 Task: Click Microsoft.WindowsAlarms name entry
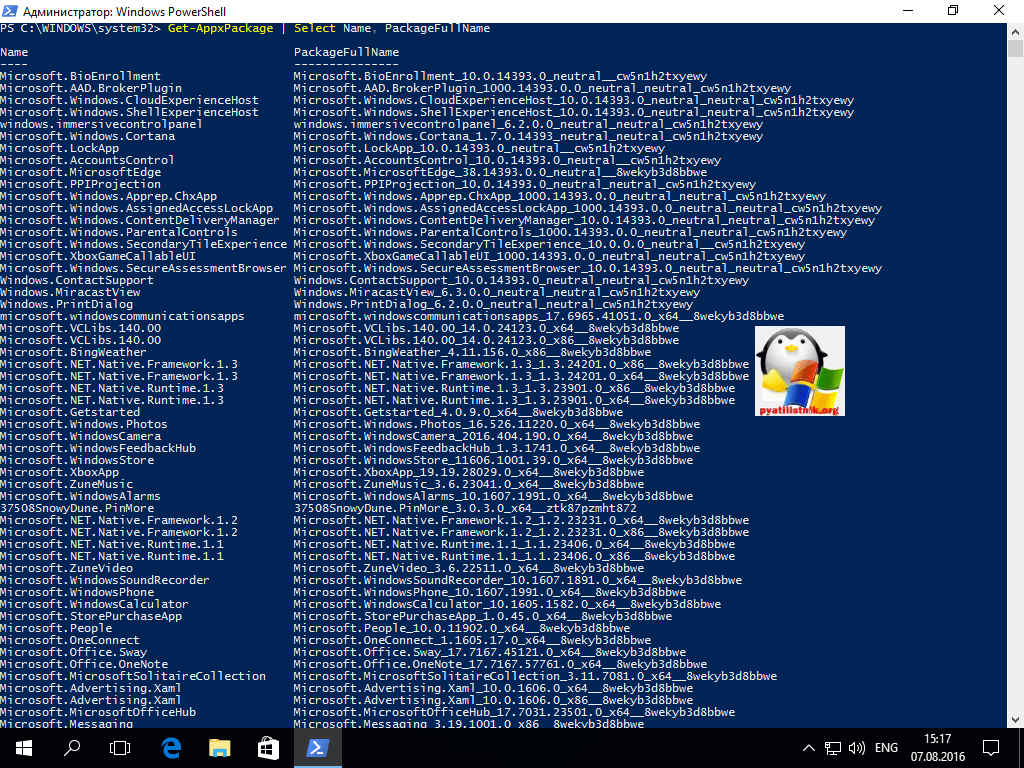click(x=80, y=496)
